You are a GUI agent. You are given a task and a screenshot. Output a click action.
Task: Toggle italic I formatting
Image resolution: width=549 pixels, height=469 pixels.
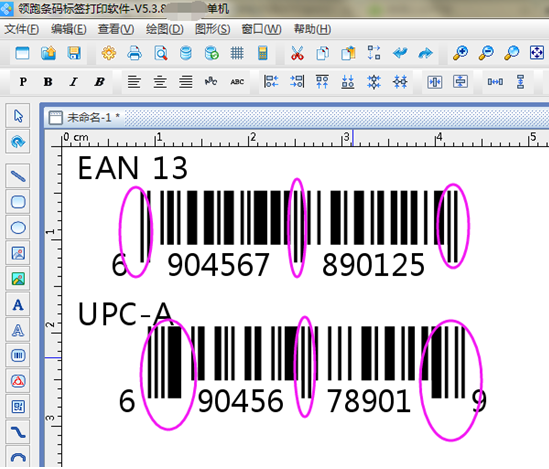click(74, 82)
